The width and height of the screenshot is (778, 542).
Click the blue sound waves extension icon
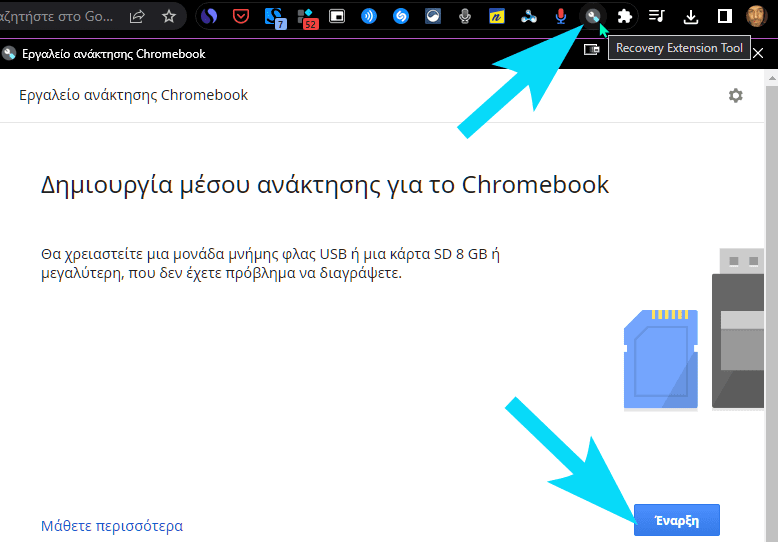tap(369, 16)
